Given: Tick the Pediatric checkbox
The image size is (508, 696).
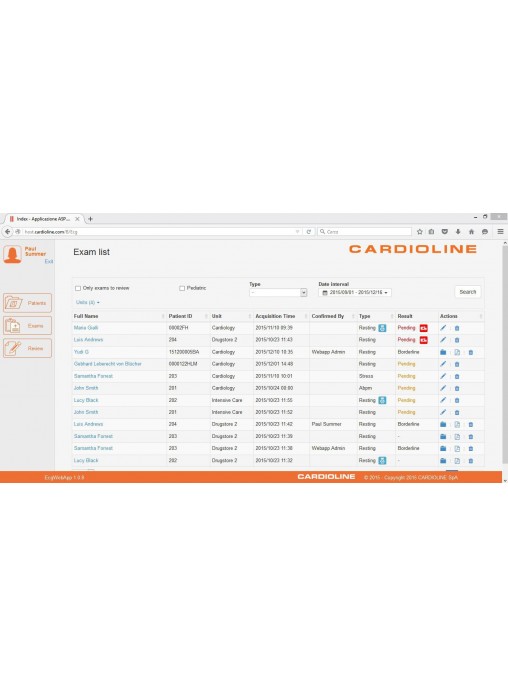Looking at the screenshot, I should pyautogui.click(x=182, y=288).
